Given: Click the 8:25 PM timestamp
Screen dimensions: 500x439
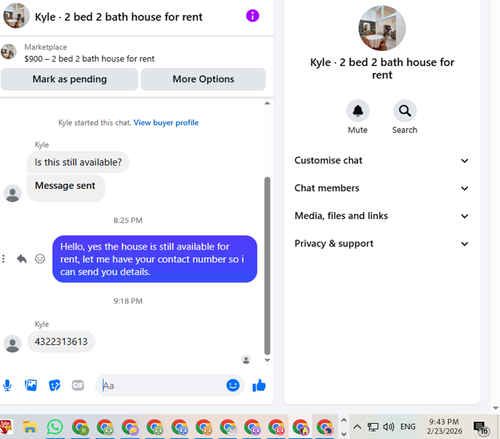Looking at the screenshot, I should [128, 220].
